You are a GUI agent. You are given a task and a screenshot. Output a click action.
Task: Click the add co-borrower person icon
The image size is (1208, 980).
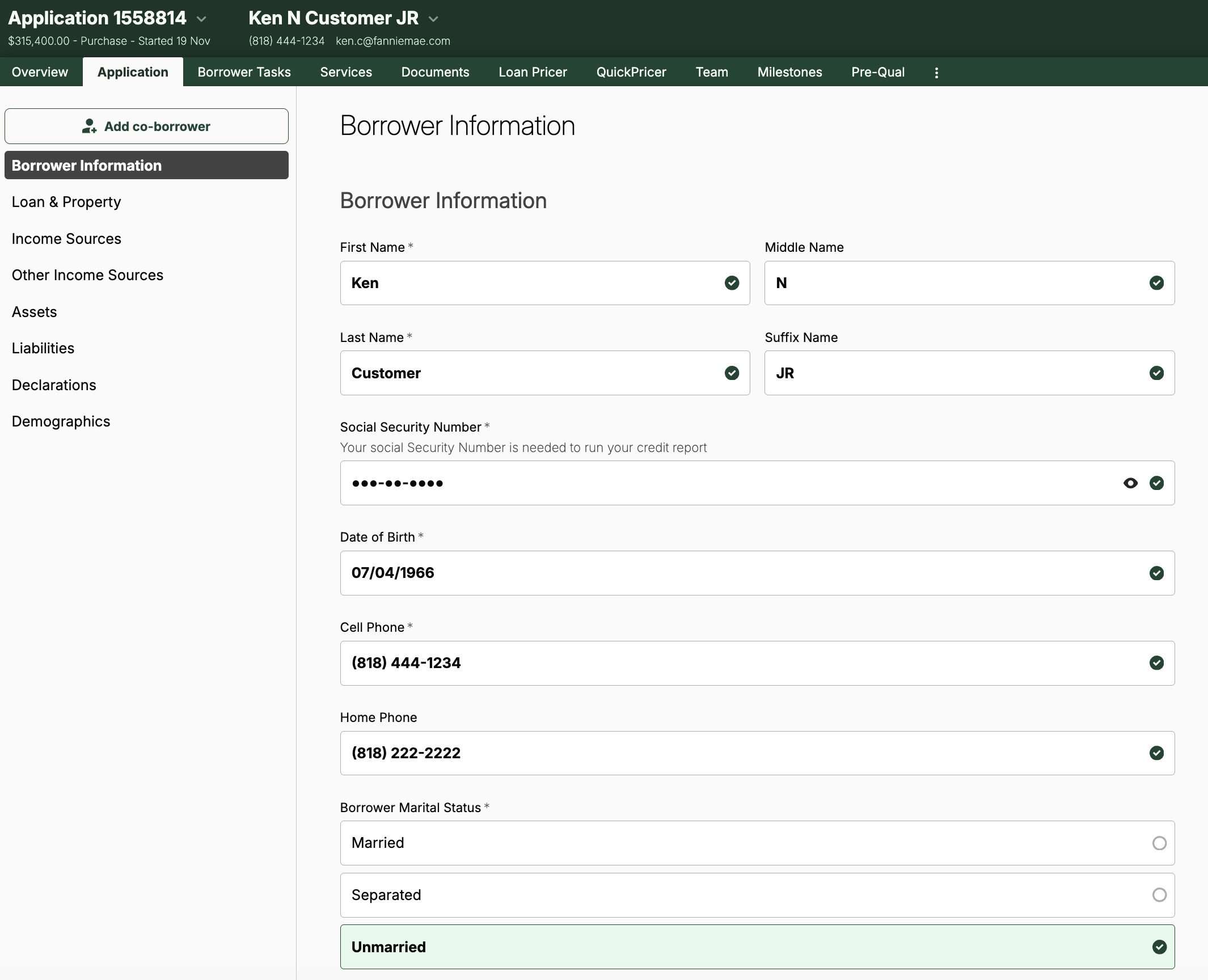pos(89,126)
